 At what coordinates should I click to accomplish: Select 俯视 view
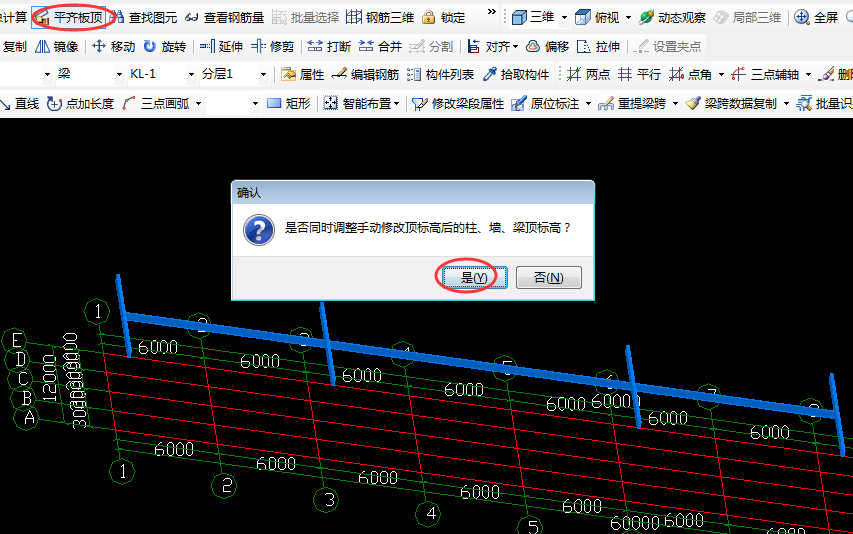[x=597, y=17]
